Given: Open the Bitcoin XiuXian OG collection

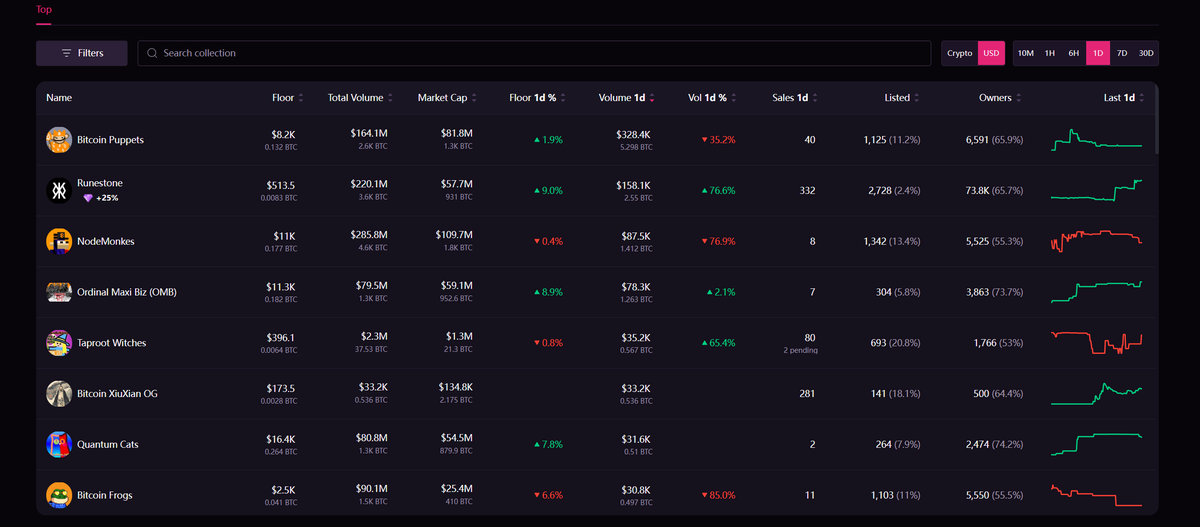Looking at the screenshot, I should pyautogui.click(x=117, y=394).
